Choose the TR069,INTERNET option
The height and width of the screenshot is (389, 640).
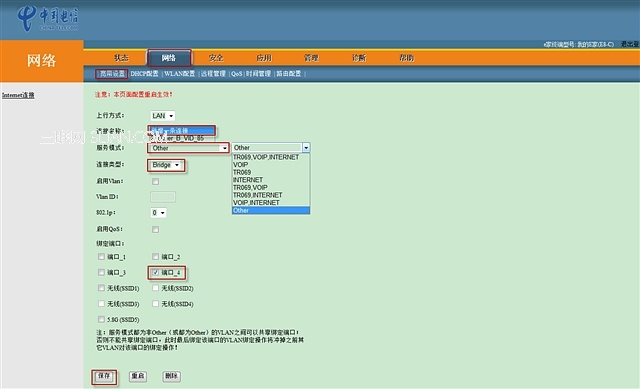(x=271, y=195)
